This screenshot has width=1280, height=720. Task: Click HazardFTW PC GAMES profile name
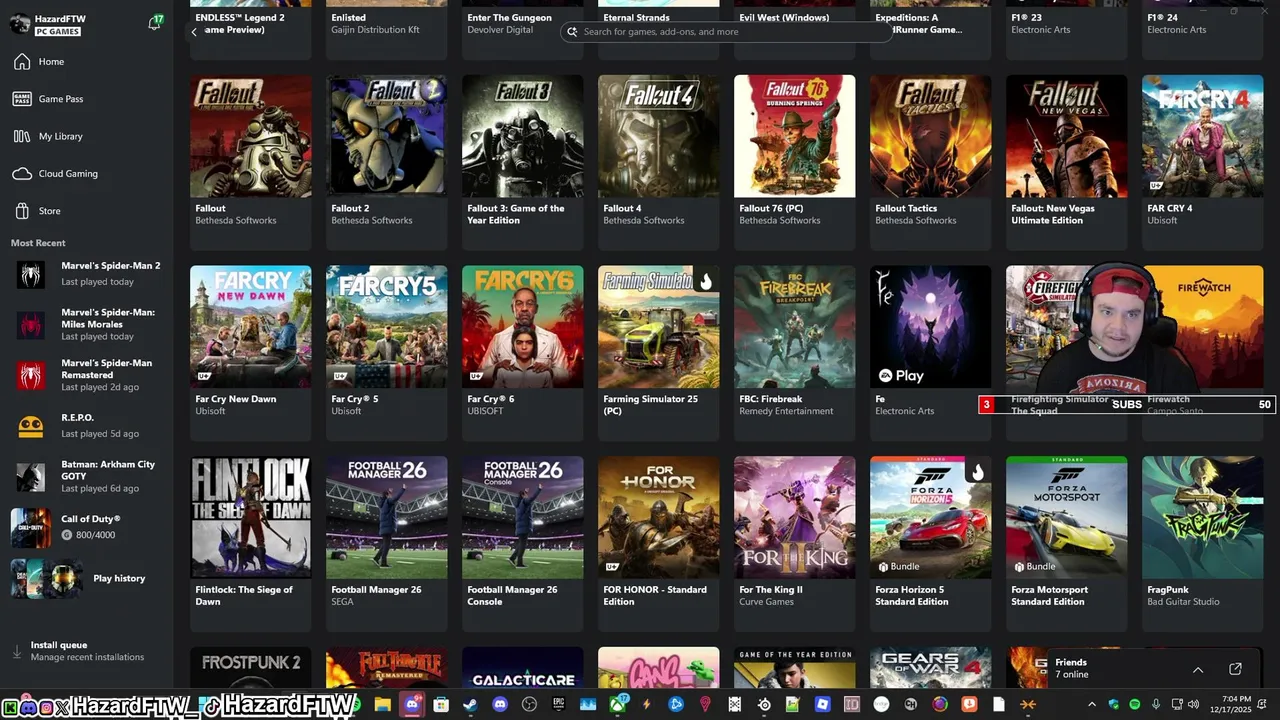(61, 24)
